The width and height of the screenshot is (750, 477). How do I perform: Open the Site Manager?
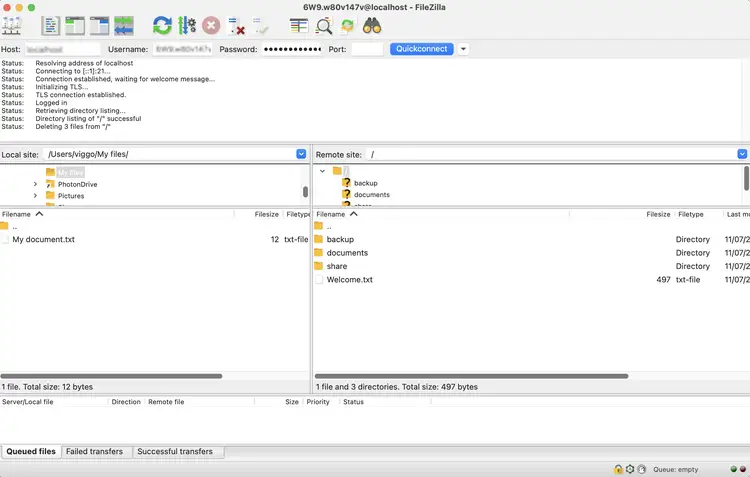click(11, 26)
